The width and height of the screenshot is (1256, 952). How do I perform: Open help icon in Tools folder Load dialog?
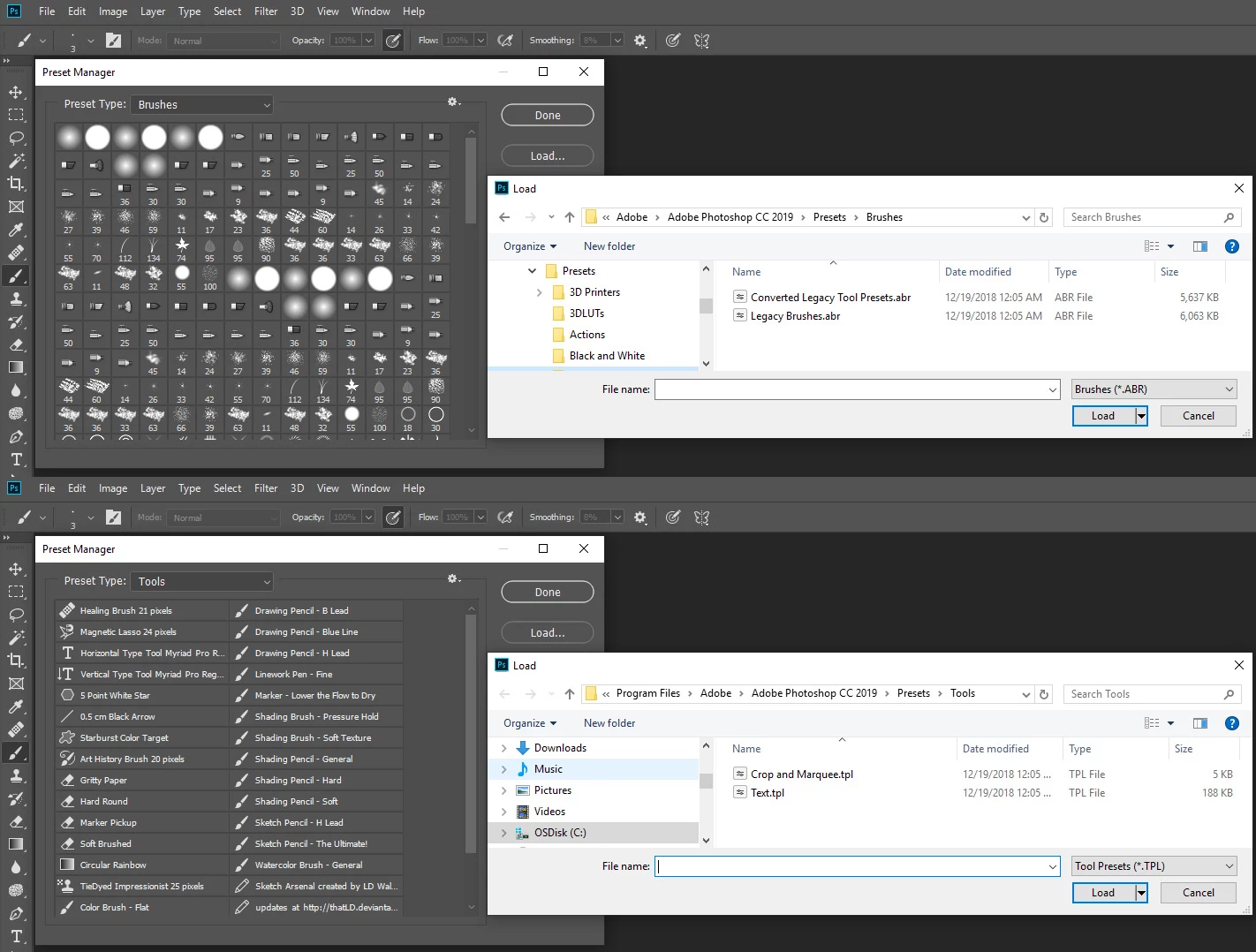pos(1232,723)
